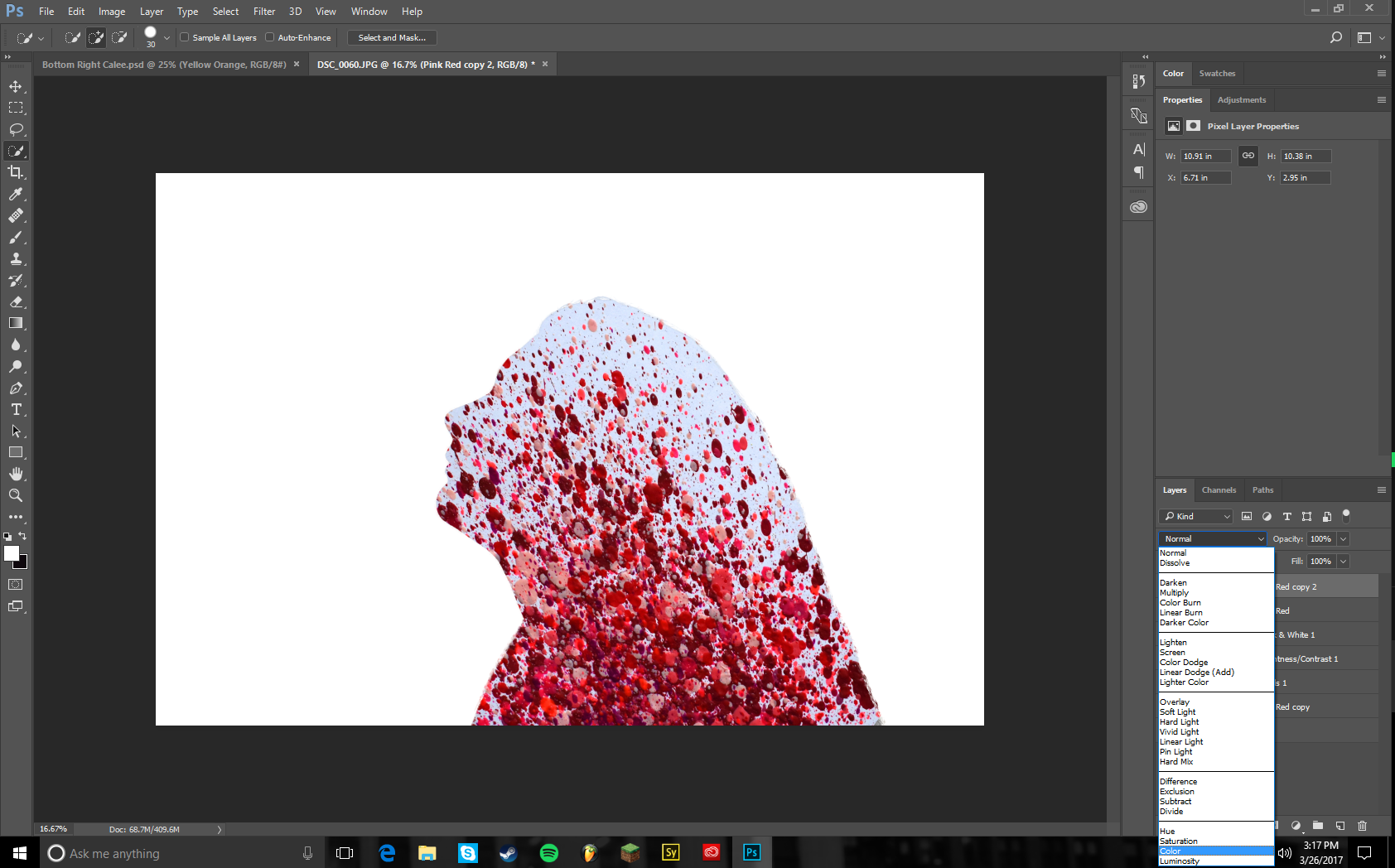1395x868 pixels.
Task: Click the foreground color swatch
Action: [x=11, y=553]
